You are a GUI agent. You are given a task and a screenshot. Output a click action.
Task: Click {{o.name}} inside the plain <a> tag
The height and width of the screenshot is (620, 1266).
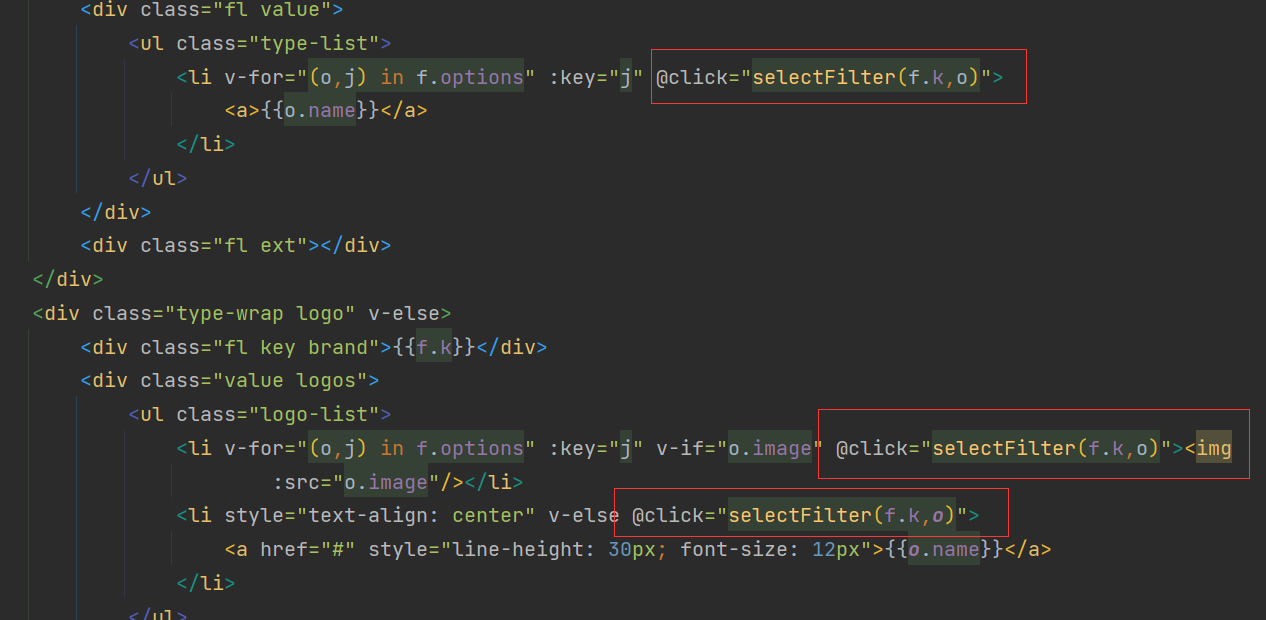320,111
